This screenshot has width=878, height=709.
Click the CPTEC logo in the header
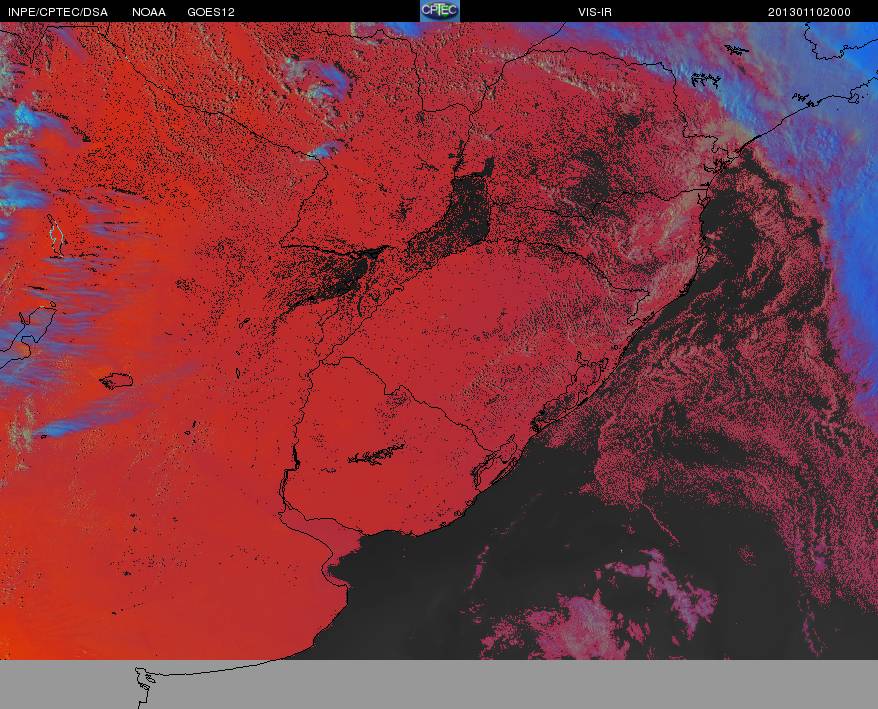[440, 11]
